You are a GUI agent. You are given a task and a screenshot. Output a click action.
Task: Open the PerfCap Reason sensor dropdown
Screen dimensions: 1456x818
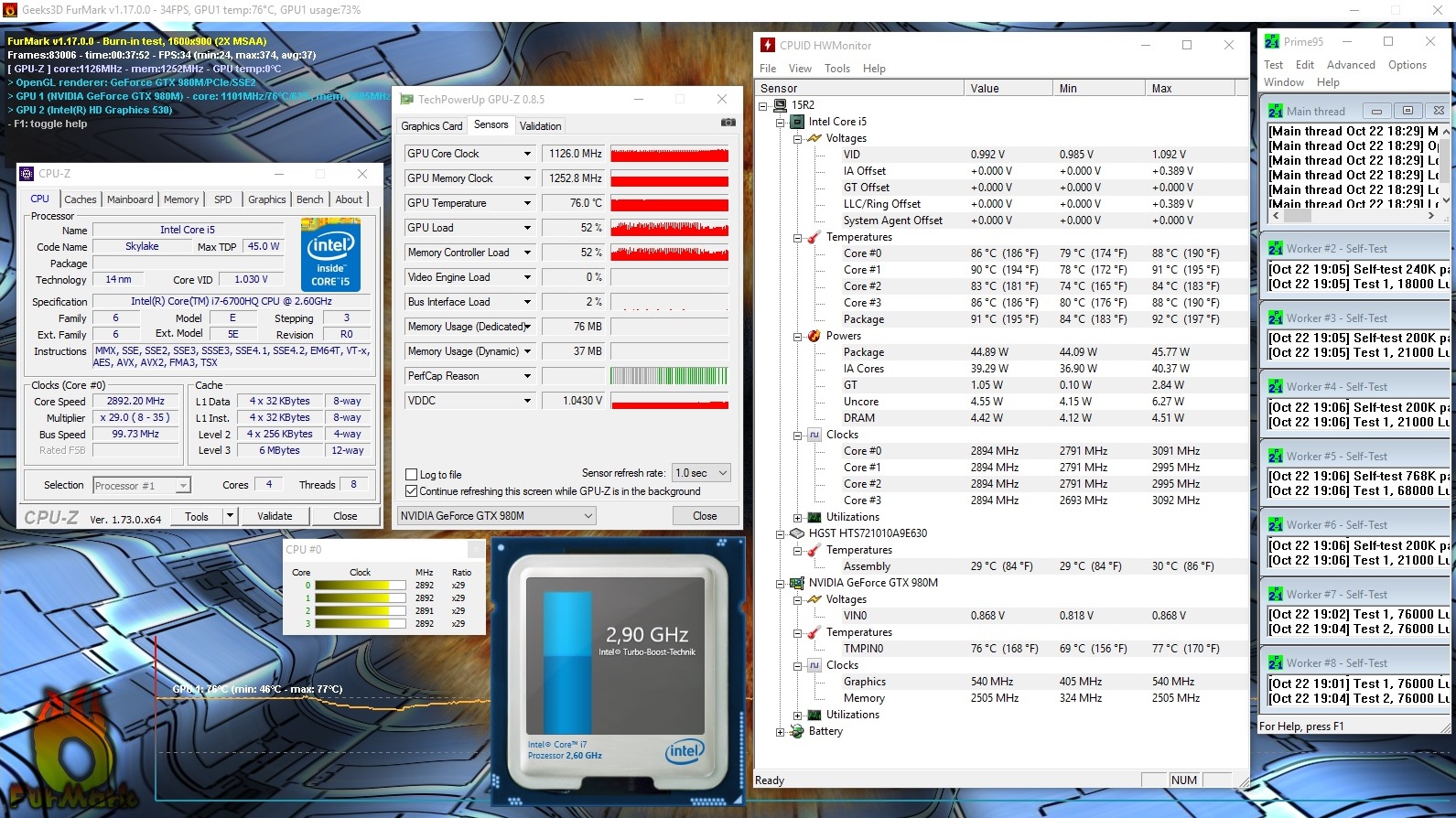[x=527, y=376]
